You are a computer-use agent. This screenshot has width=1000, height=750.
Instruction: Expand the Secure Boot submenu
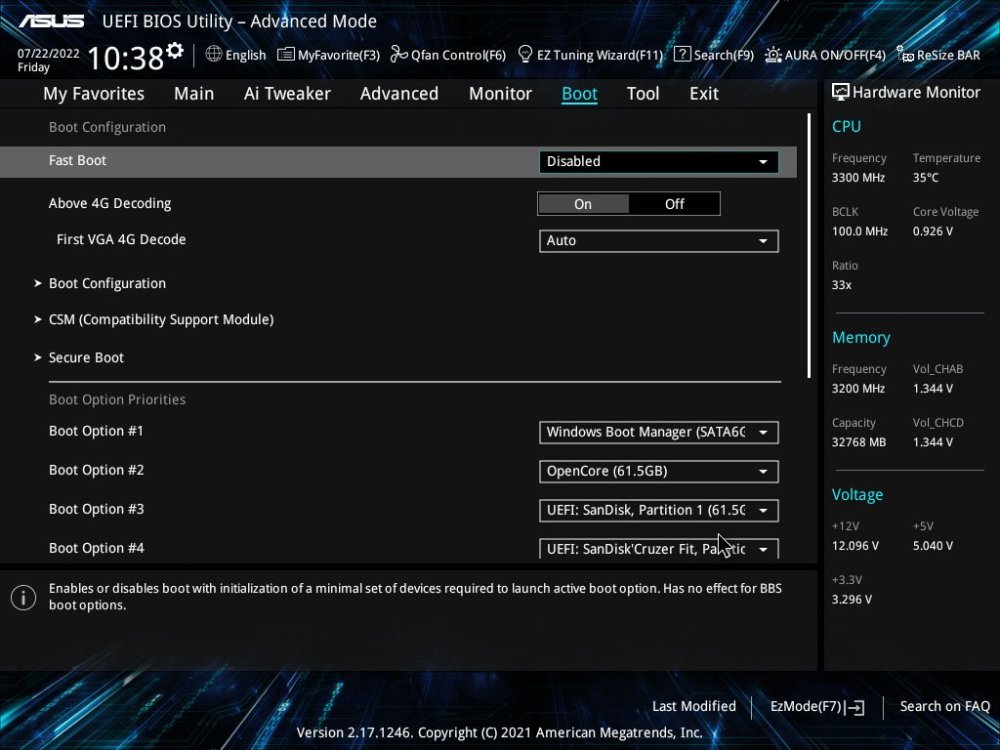[x=86, y=358]
